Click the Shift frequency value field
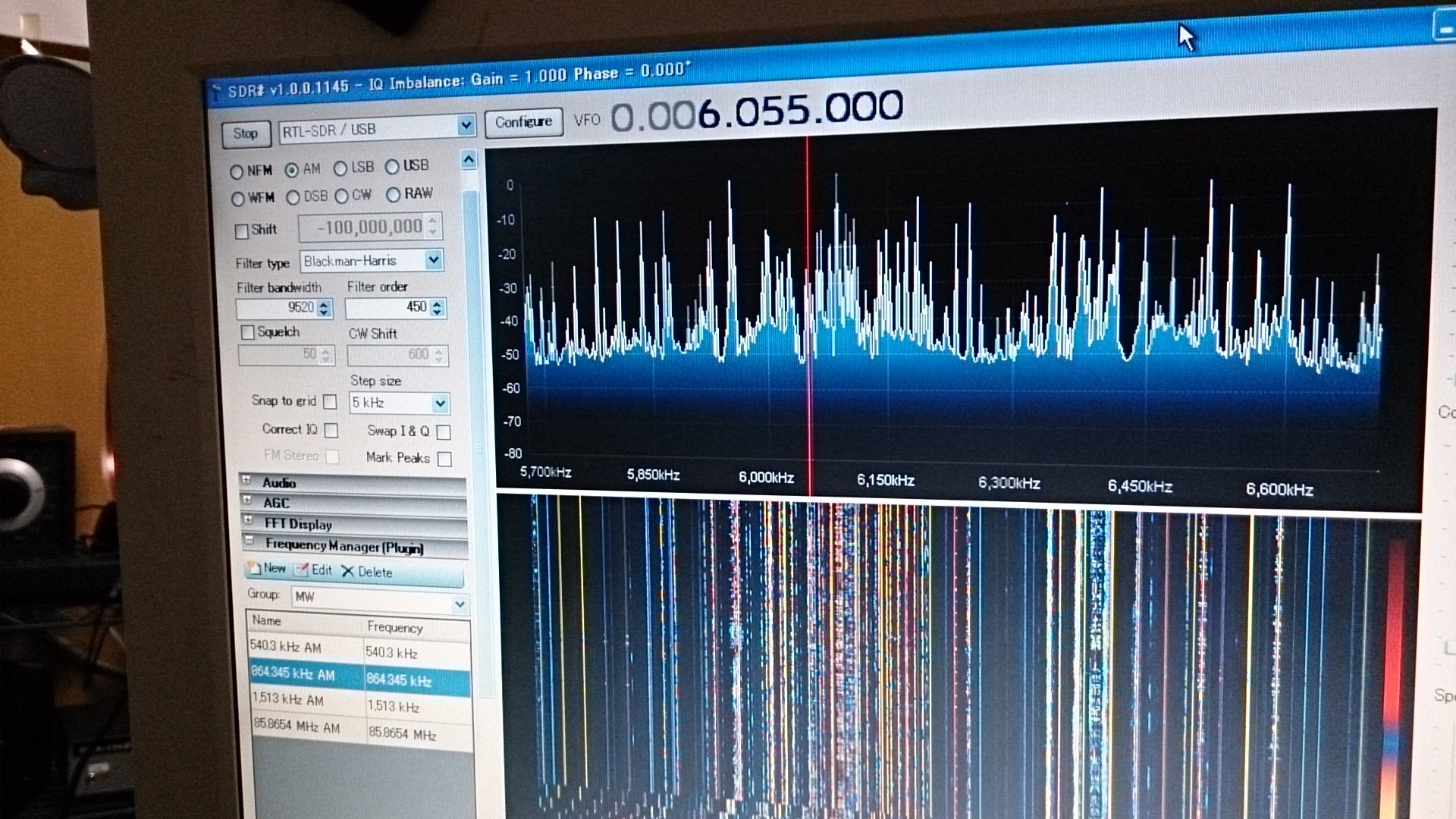 click(370, 227)
